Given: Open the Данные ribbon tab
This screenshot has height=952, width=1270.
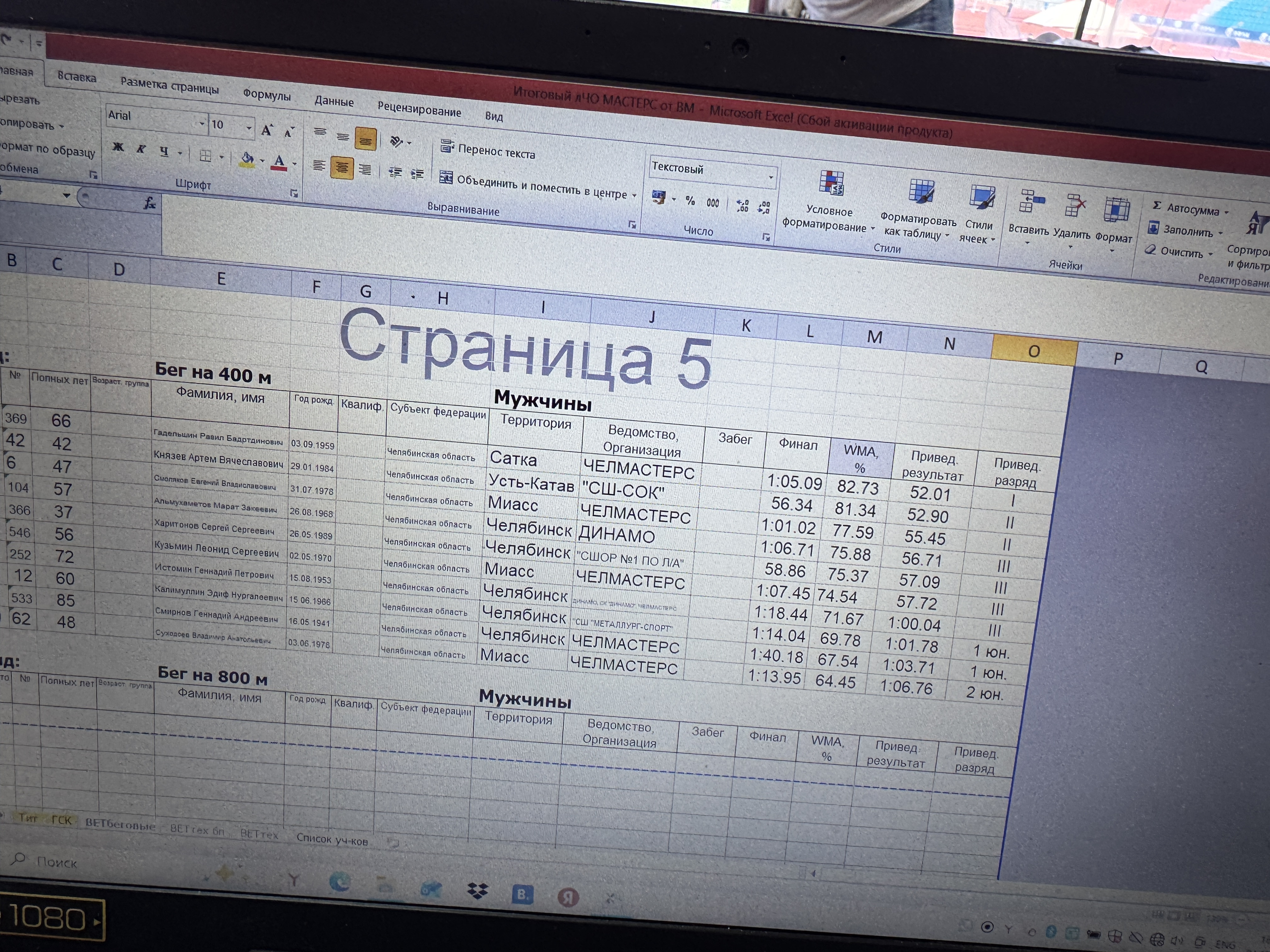Looking at the screenshot, I should 334,102.
